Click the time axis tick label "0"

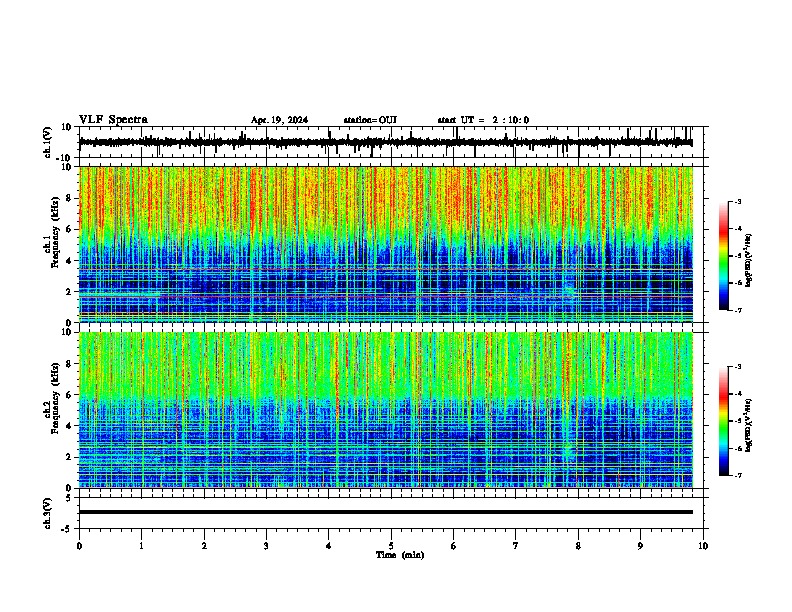pos(79,546)
